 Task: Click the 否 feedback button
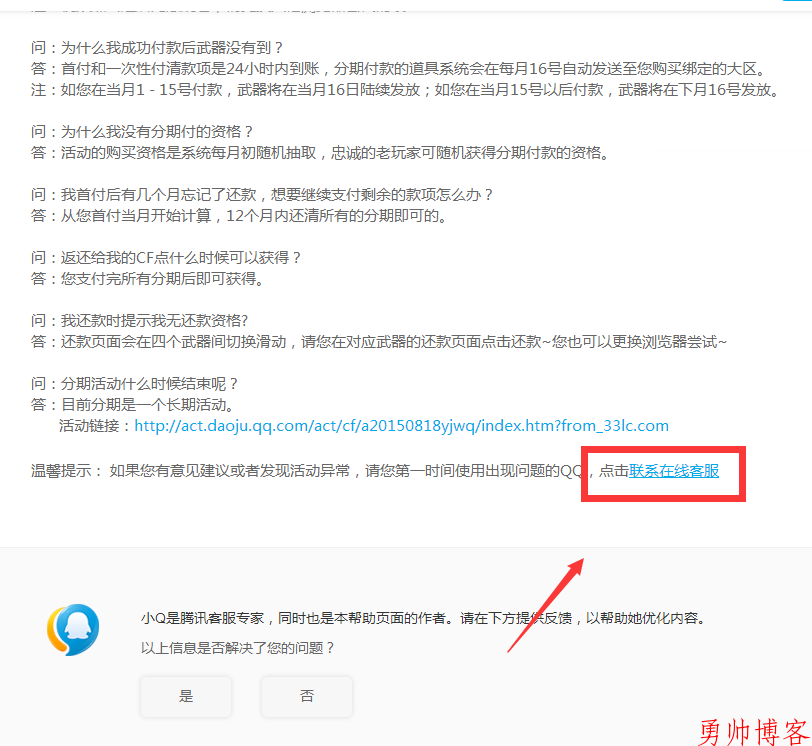pos(307,696)
